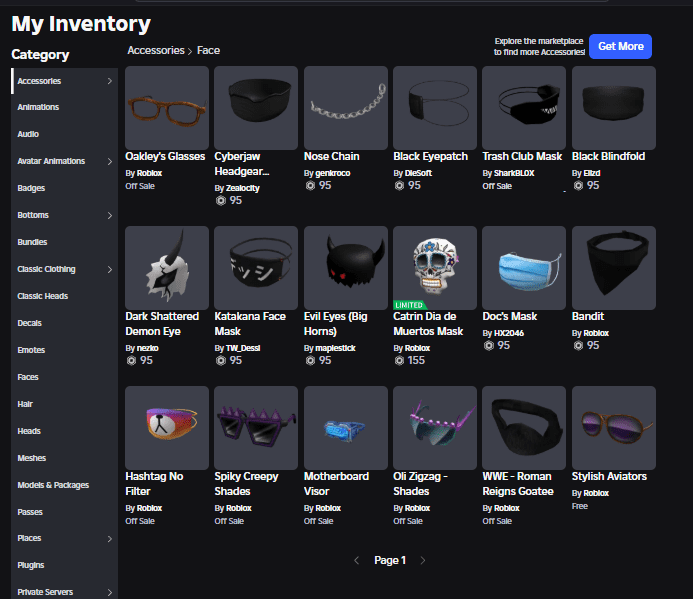Expand the Private Servers category chevron

(110, 592)
